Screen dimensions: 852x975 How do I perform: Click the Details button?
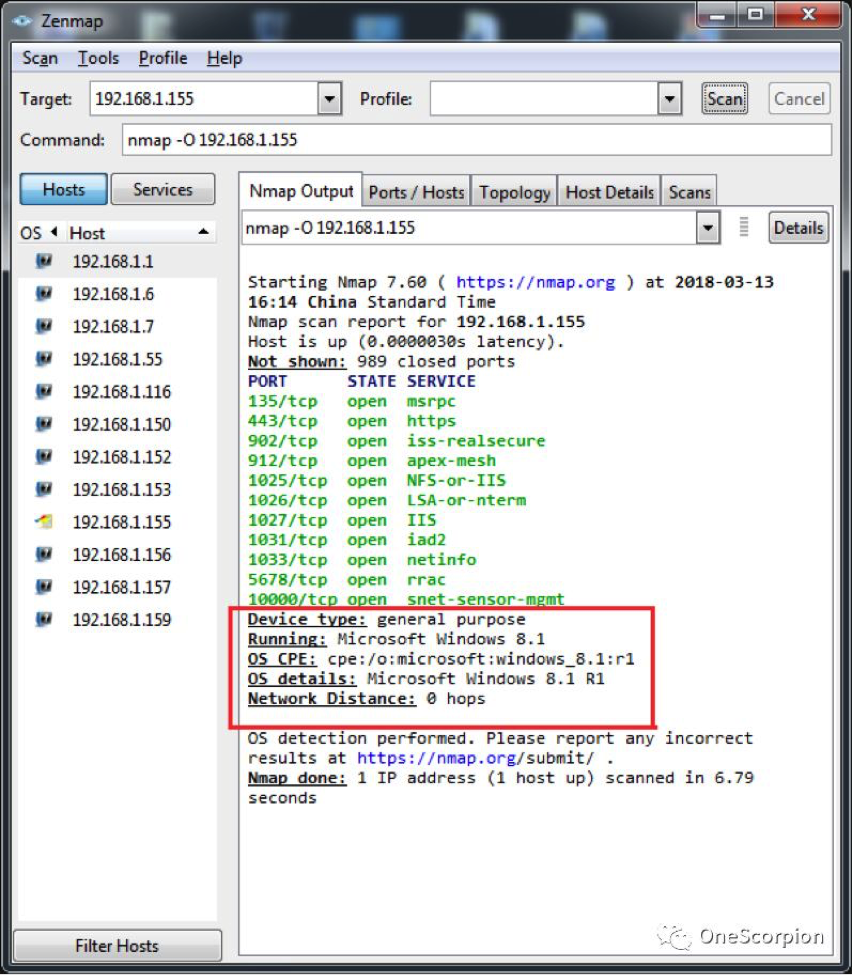(x=799, y=228)
